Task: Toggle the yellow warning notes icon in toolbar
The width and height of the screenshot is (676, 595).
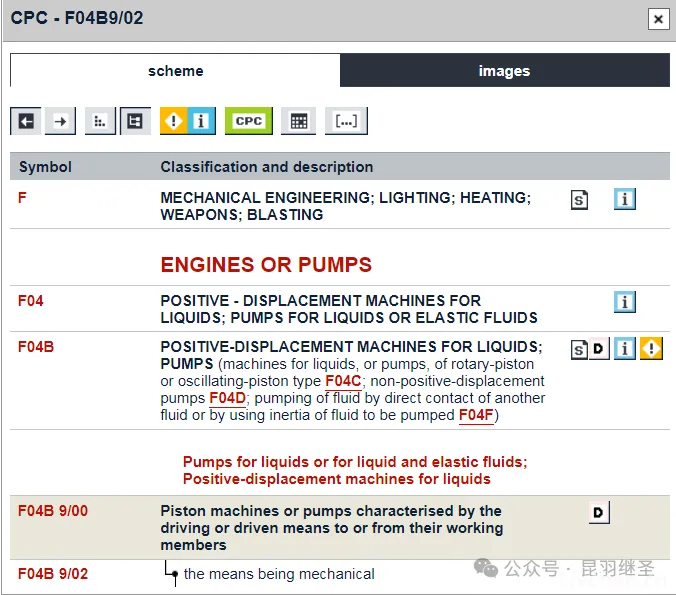Action: tap(174, 121)
